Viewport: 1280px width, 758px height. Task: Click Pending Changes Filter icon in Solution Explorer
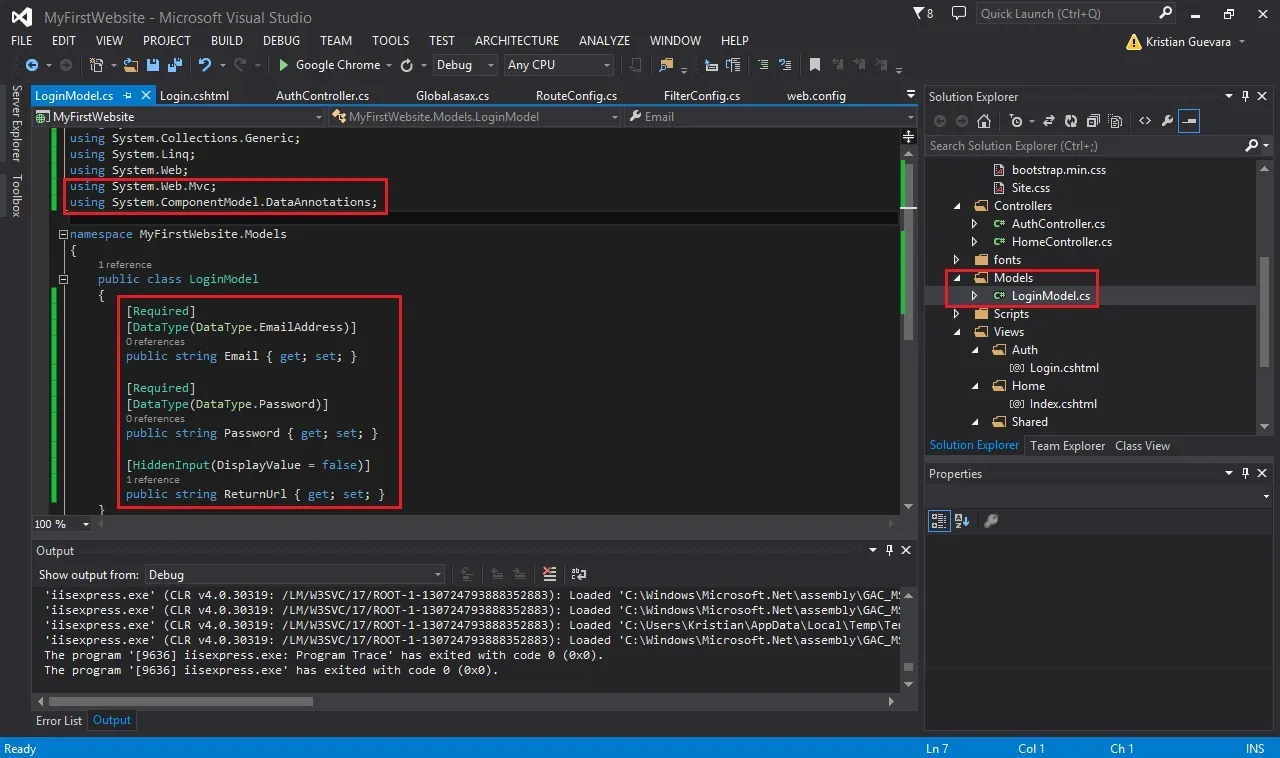pyautogui.click(x=1016, y=121)
